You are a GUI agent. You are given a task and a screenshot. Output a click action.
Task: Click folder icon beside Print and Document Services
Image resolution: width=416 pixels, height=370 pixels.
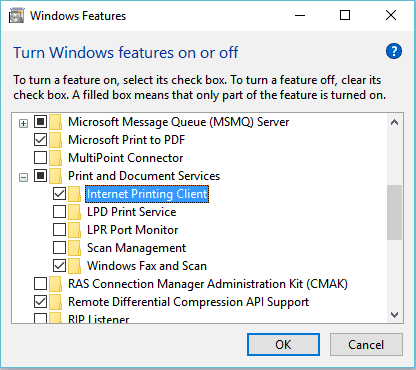(x=55, y=176)
